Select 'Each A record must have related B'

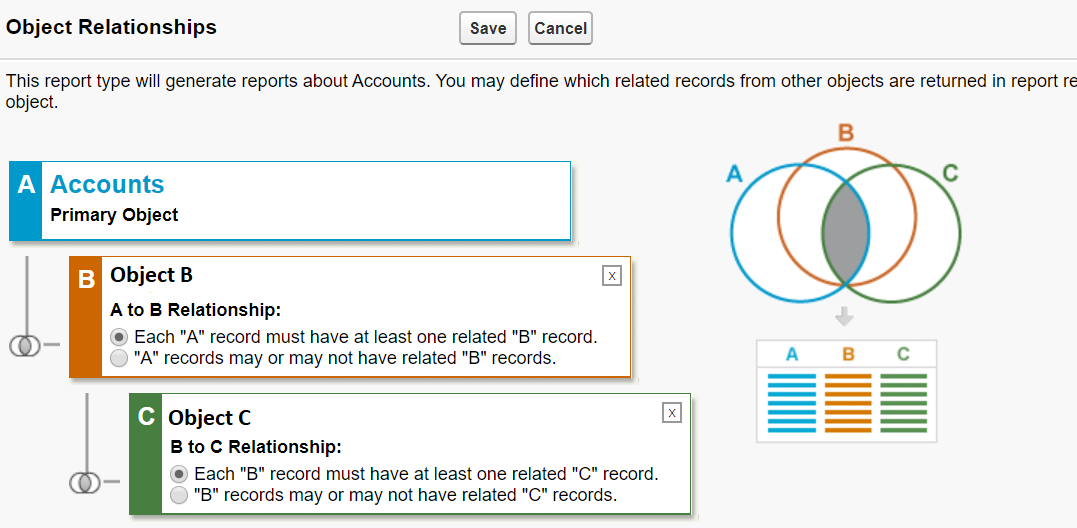click(x=119, y=337)
